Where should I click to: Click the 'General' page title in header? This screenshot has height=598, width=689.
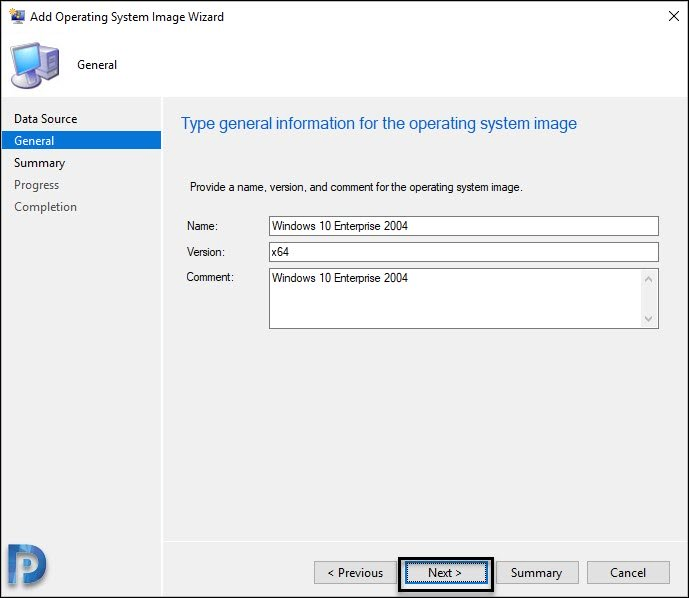point(97,65)
